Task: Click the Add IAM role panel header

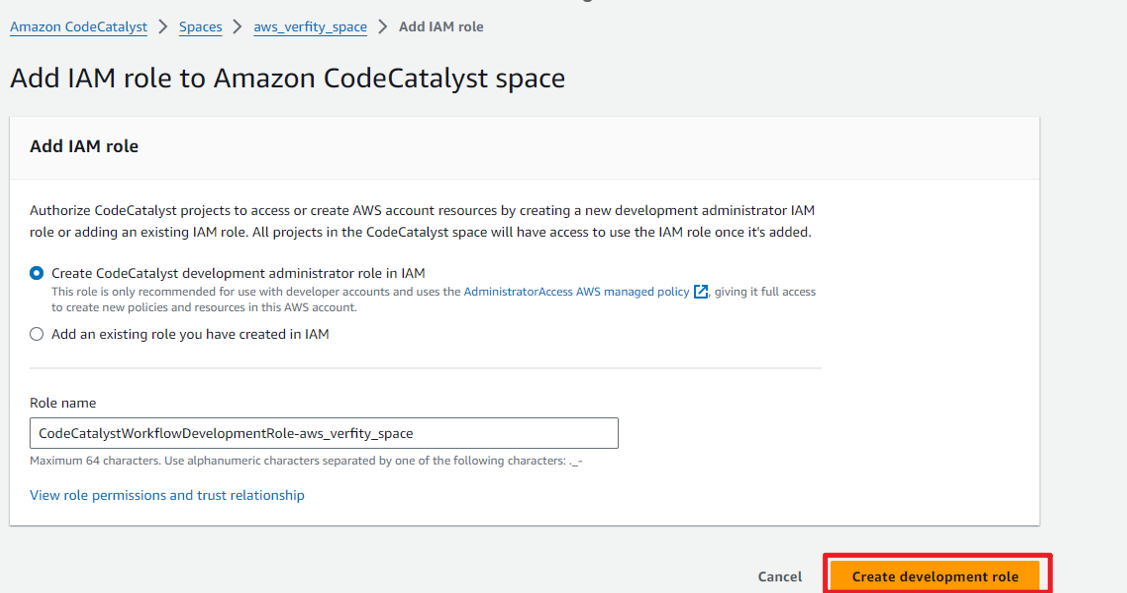Action: (x=84, y=146)
